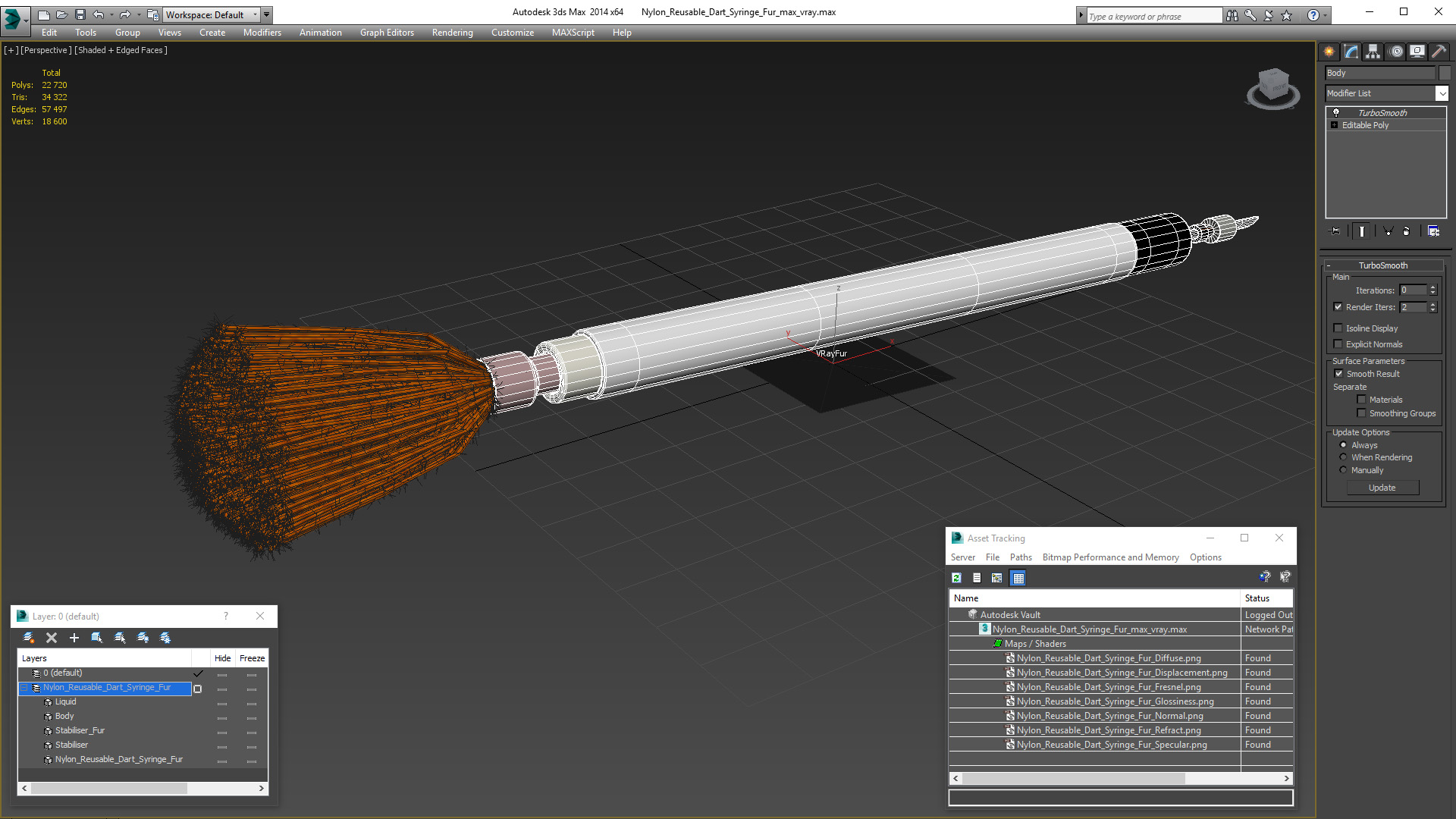Click the Body object color swatch
Image resolution: width=1456 pixels, height=819 pixels.
tap(1445, 73)
